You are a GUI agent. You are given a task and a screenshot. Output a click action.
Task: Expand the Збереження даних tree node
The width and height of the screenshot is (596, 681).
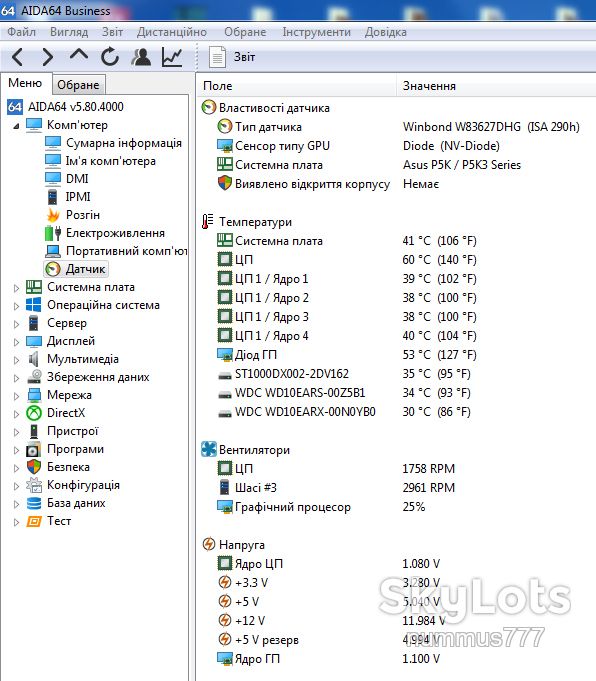[x=16, y=378]
